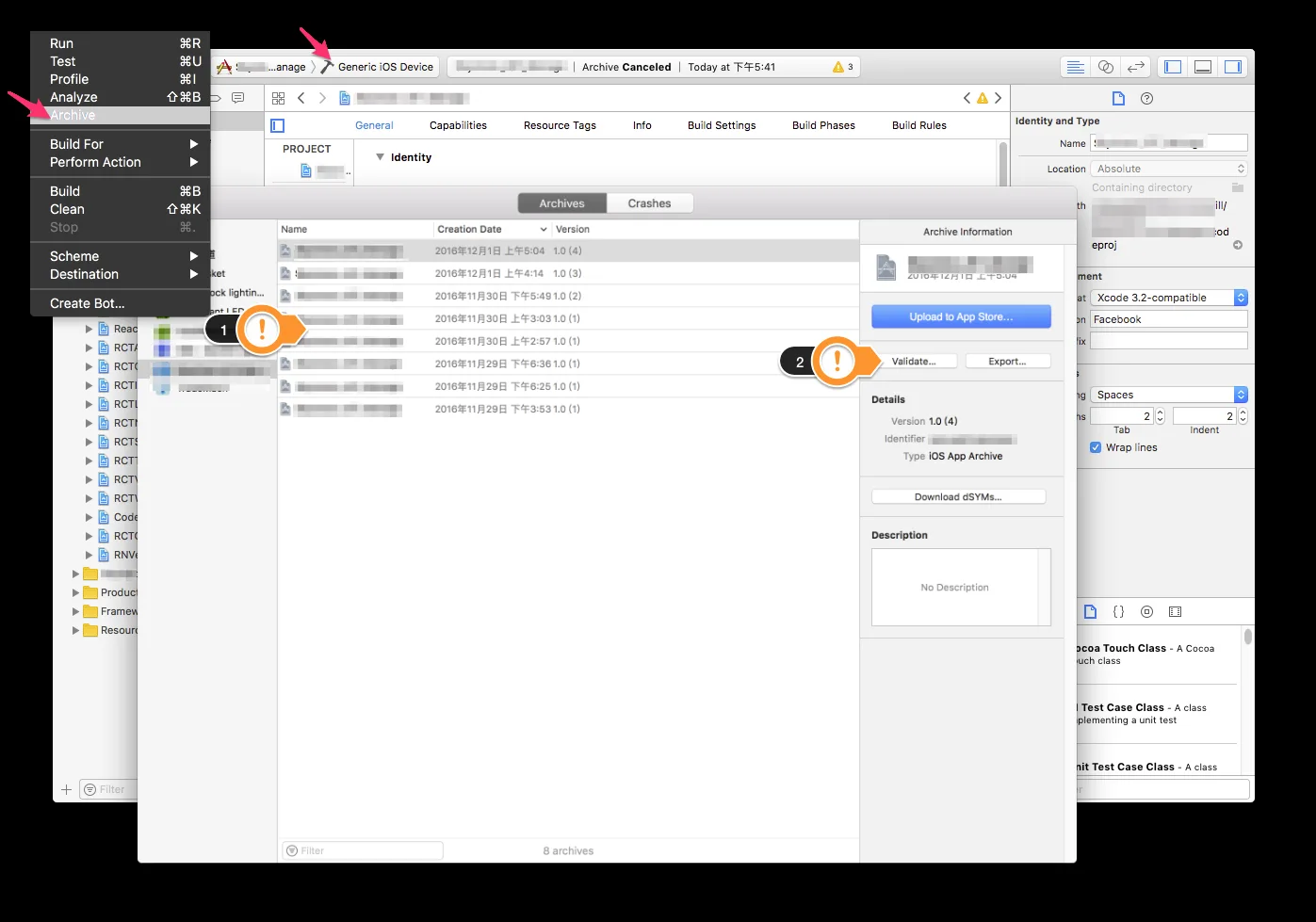Hide the navigator pane
Viewport: 1316px width, 922px height.
(1173, 67)
